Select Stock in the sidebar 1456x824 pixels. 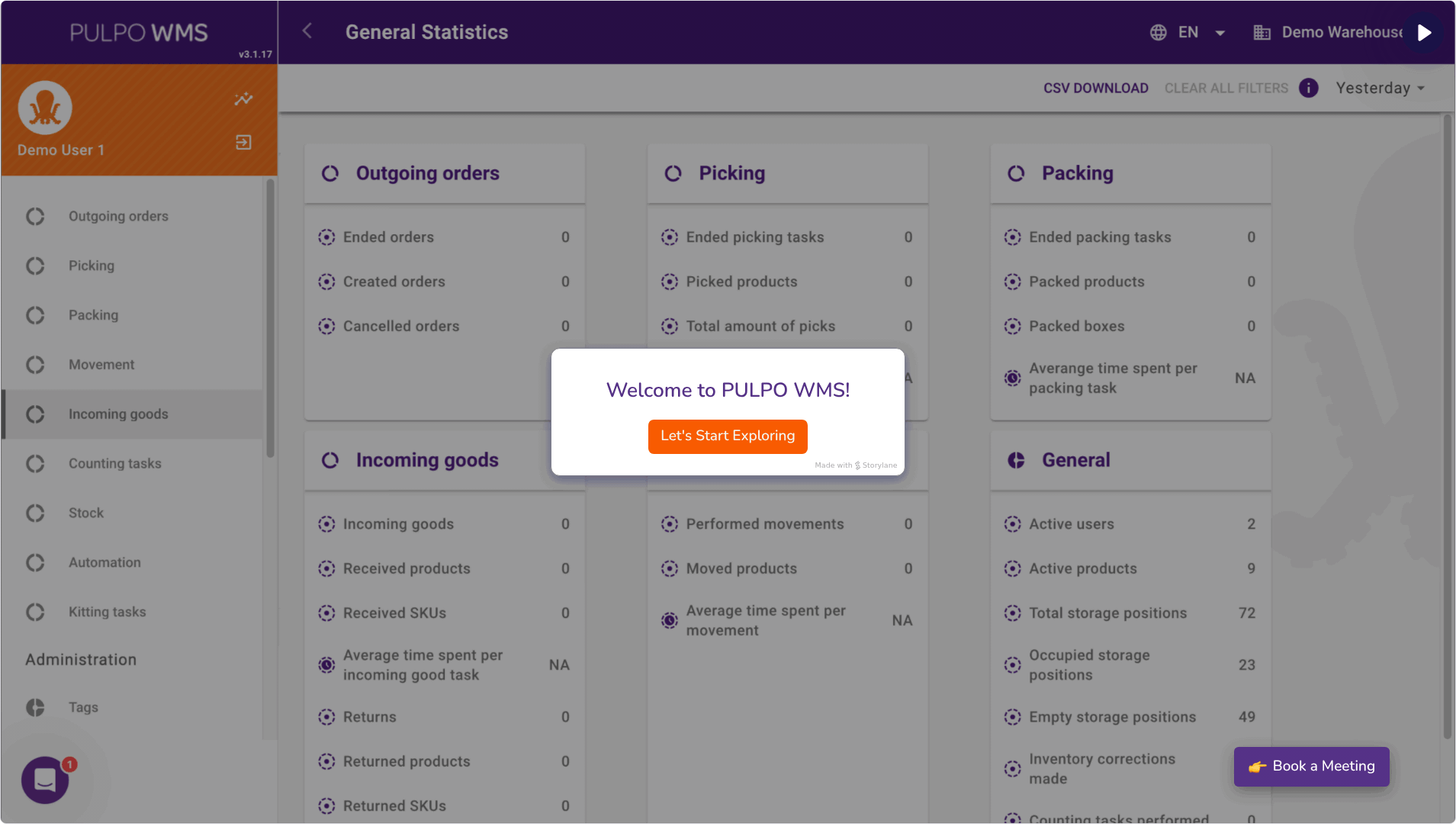point(85,513)
